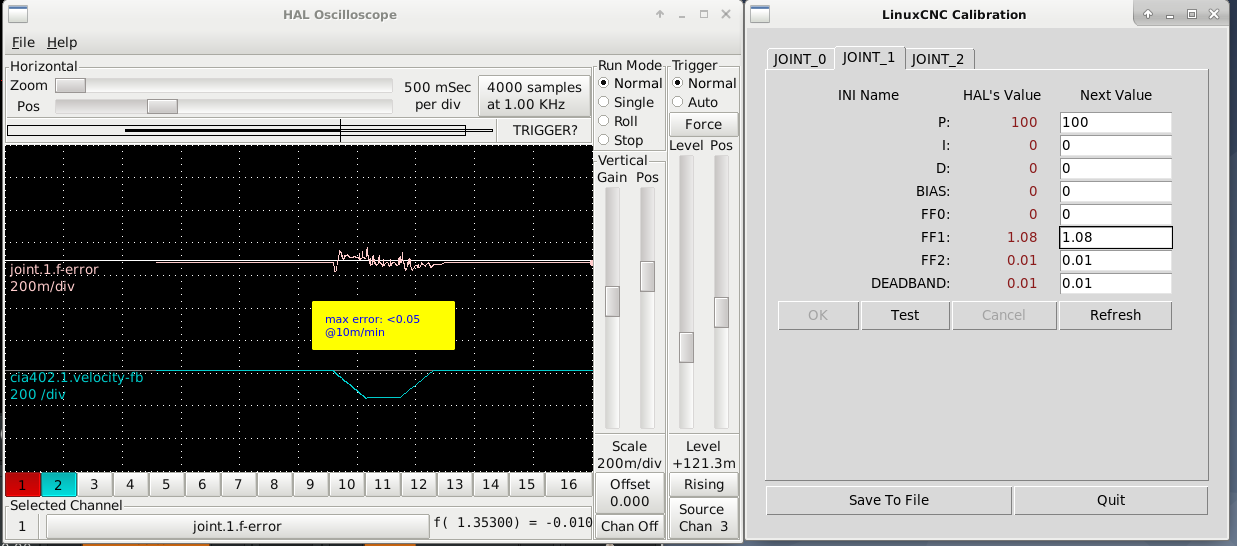Click the horizontal Pos slider
The height and width of the screenshot is (546, 1237).
pyautogui.click(x=224, y=106)
